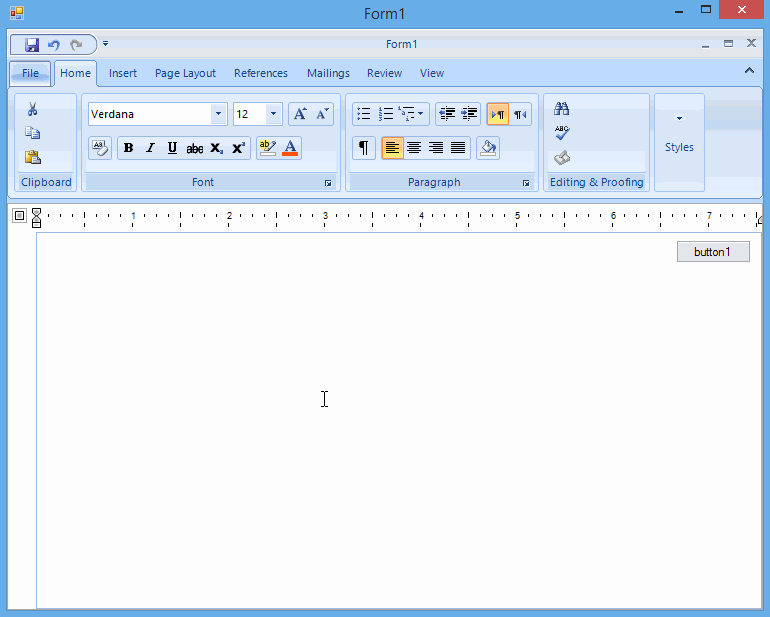Cut selection with the scissors icon
770x617 pixels.
[x=32, y=109]
